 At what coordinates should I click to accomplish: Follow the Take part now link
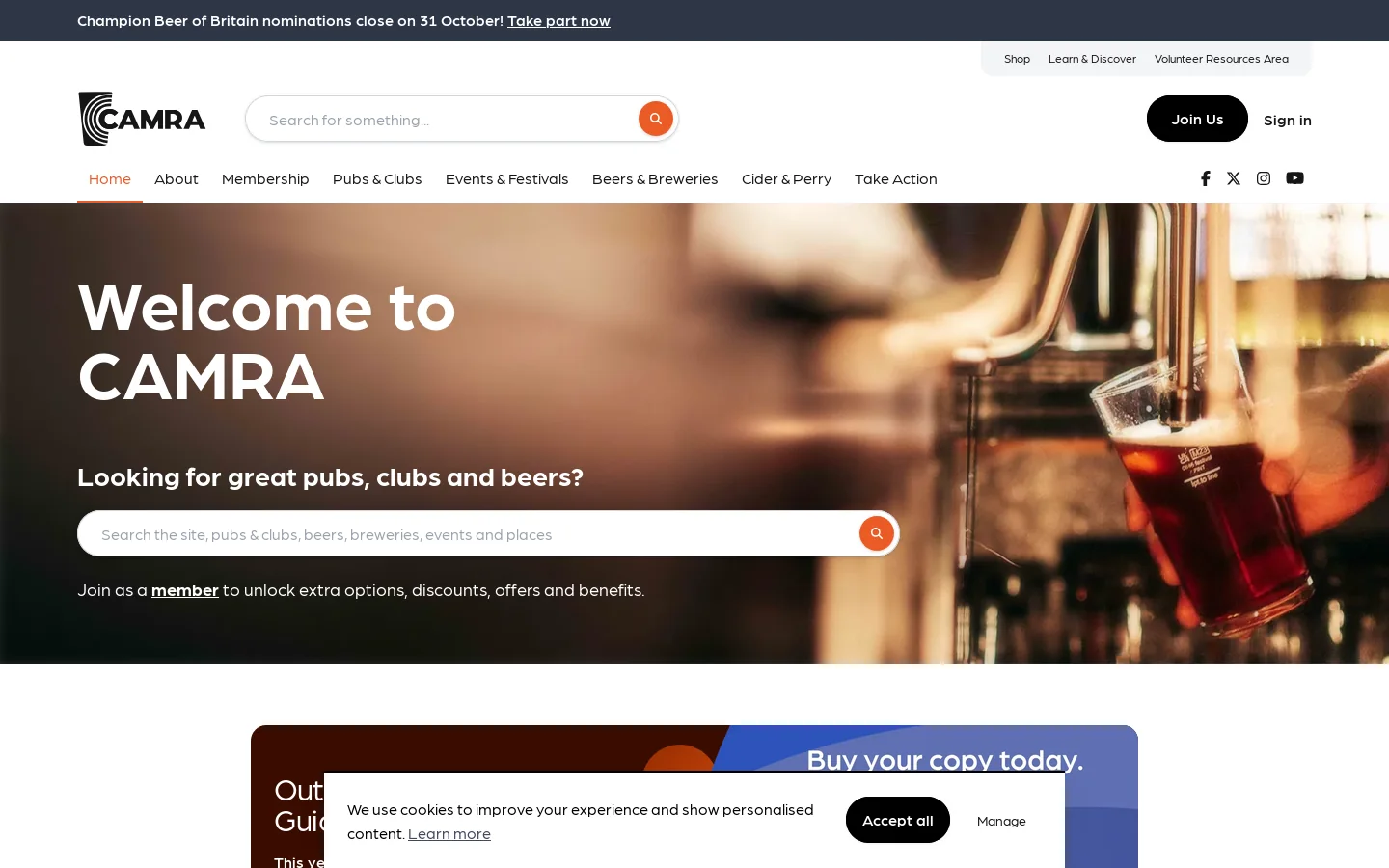click(558, 20)
